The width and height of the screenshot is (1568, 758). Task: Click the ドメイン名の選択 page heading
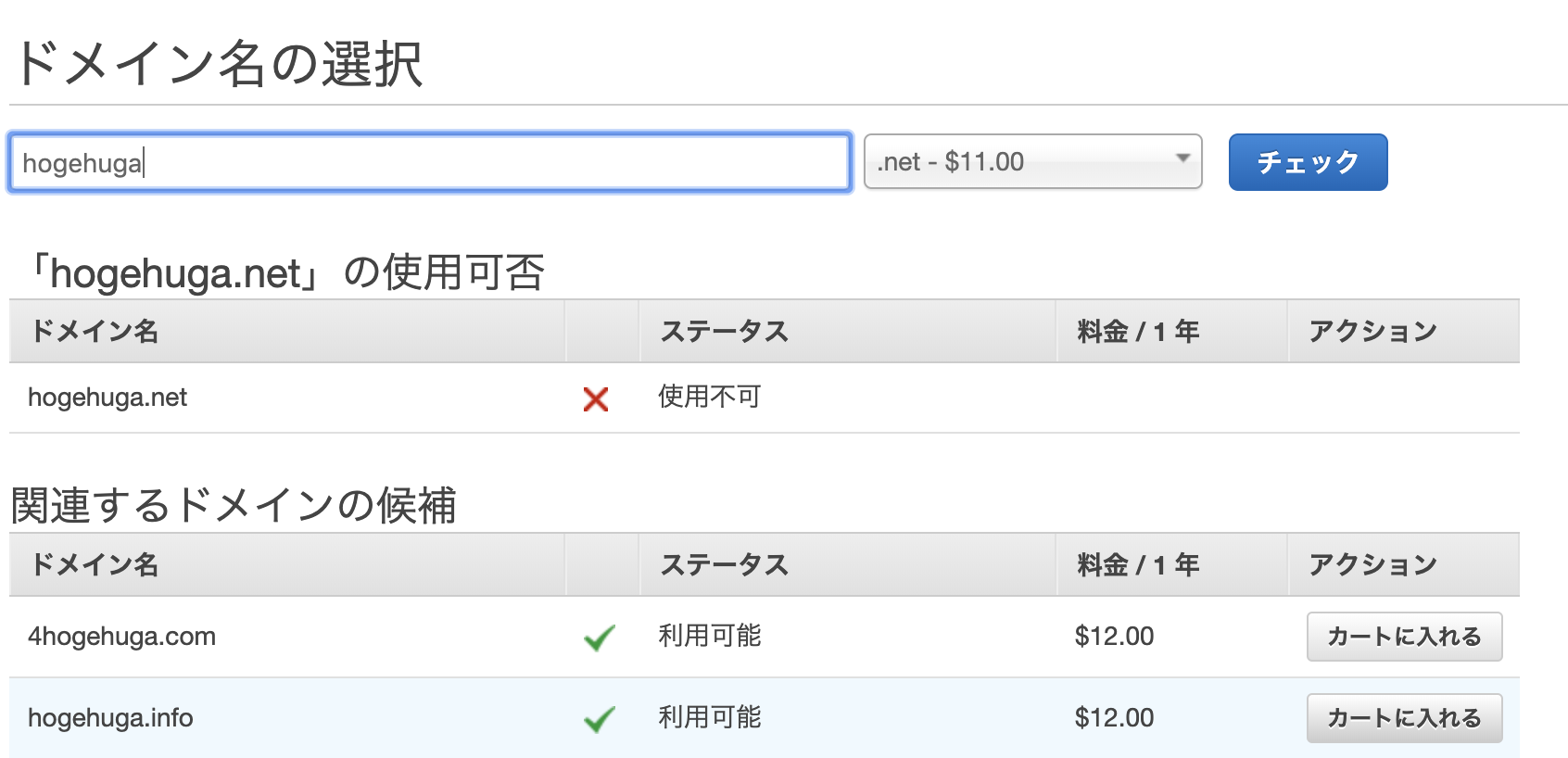[x=219, y=63]
